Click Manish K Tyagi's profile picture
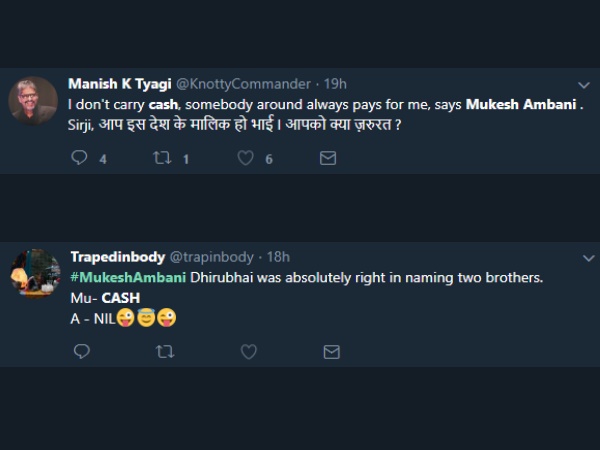Viewport: 600px width, 450px height. click(33, 102)
